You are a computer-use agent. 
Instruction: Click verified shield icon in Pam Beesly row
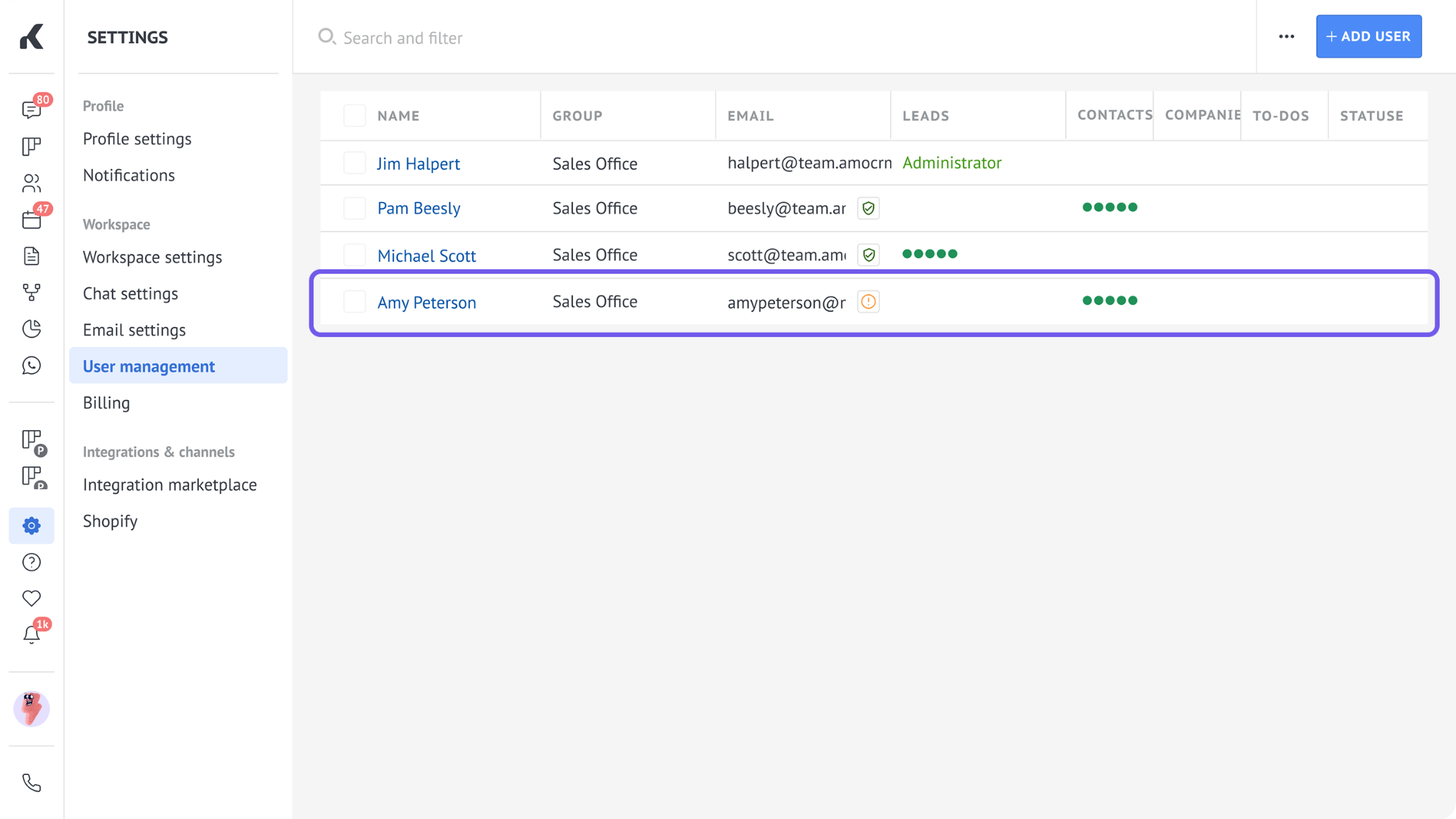click(x=868, y=208)
